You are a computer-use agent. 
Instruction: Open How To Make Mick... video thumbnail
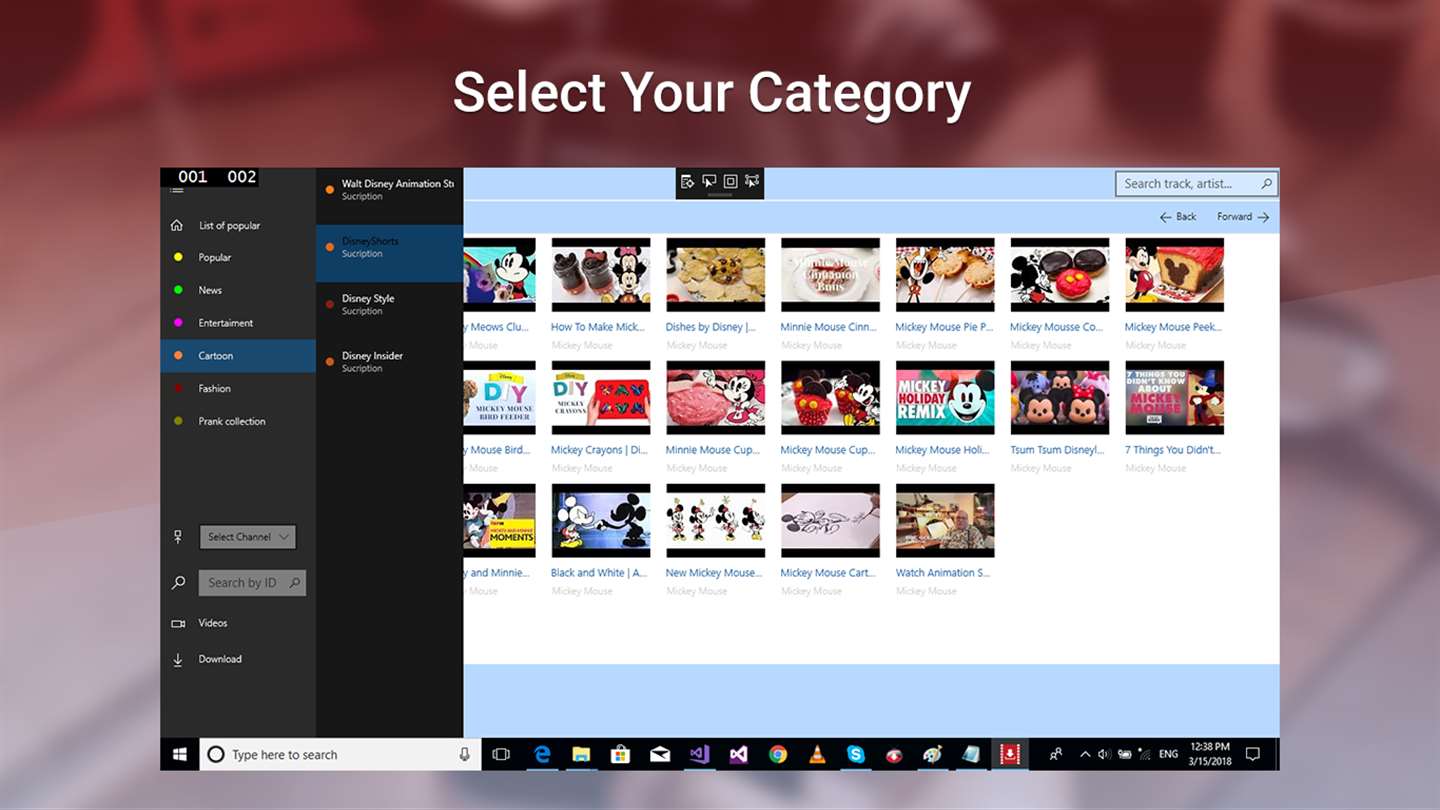pyautogui.click(x=601, y=275)
